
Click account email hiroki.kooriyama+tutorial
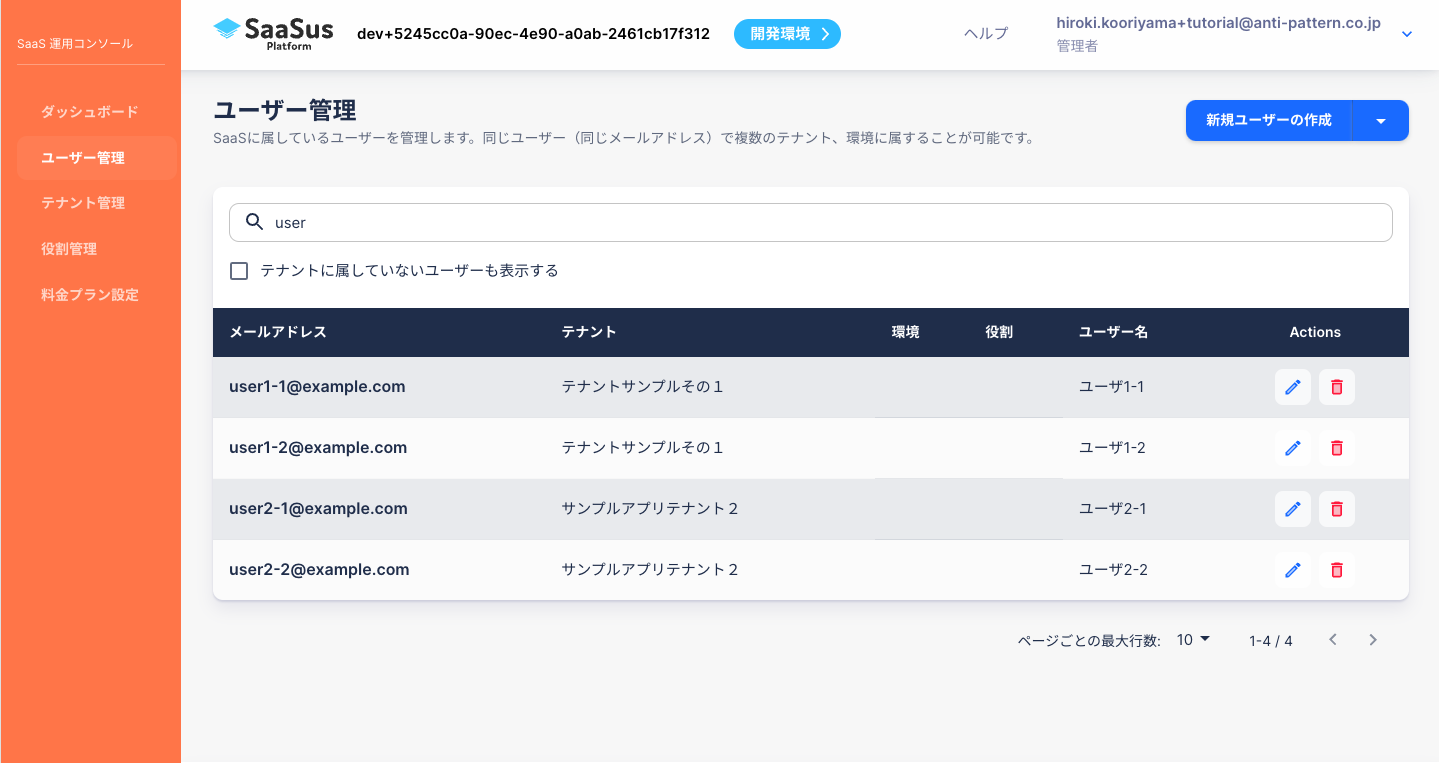(x=1218, y=23)
